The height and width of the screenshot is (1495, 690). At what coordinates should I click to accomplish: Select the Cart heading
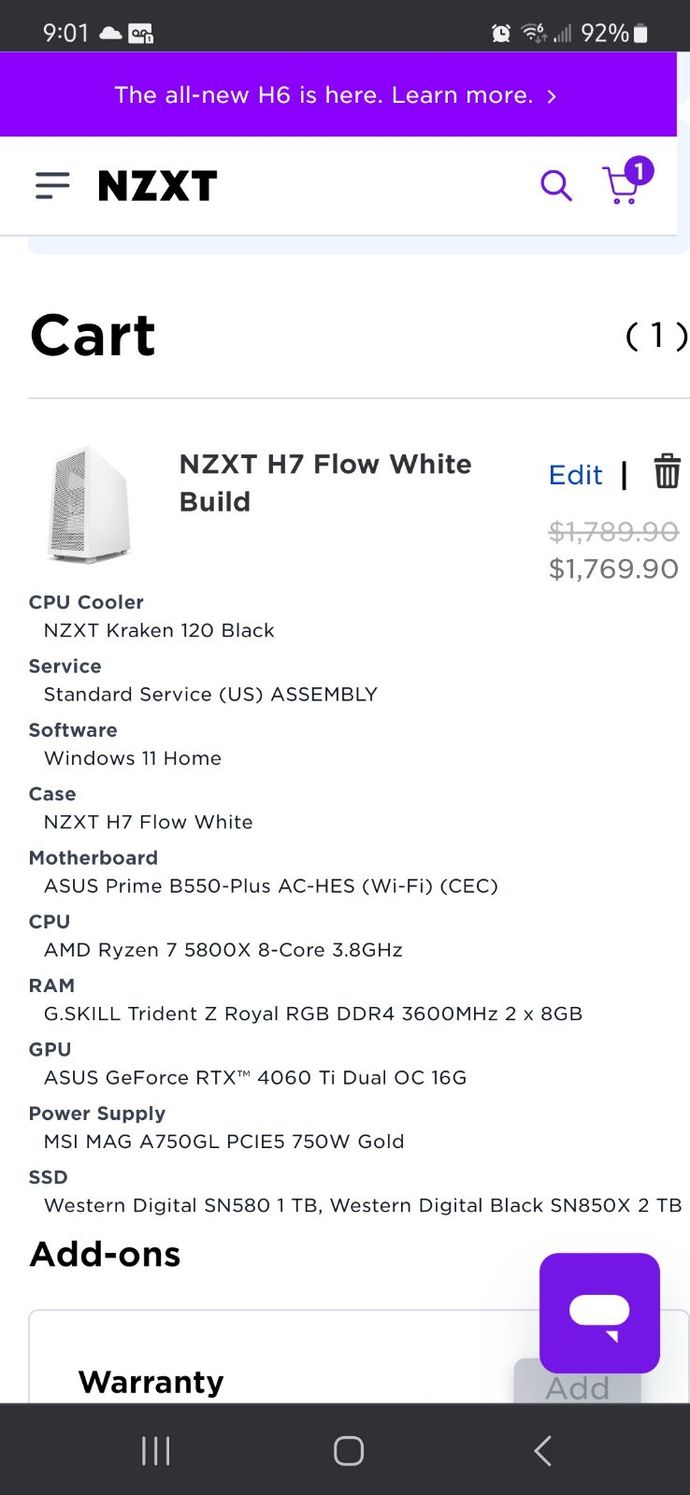coord(92,335)
